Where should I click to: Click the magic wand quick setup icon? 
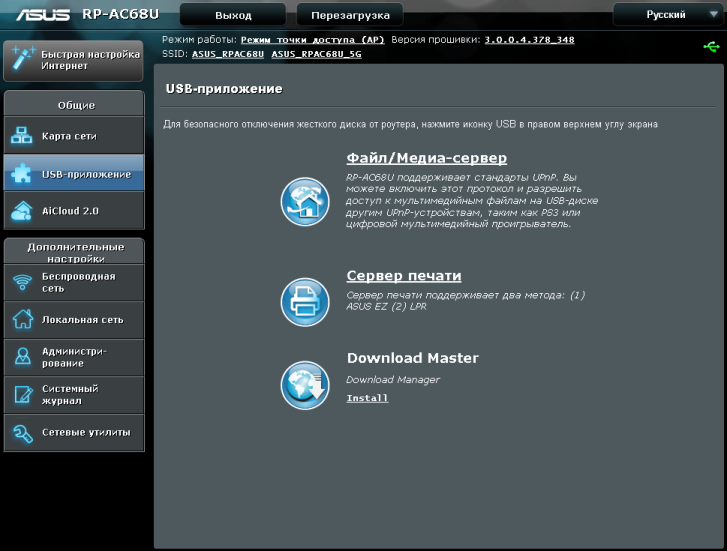23,58
